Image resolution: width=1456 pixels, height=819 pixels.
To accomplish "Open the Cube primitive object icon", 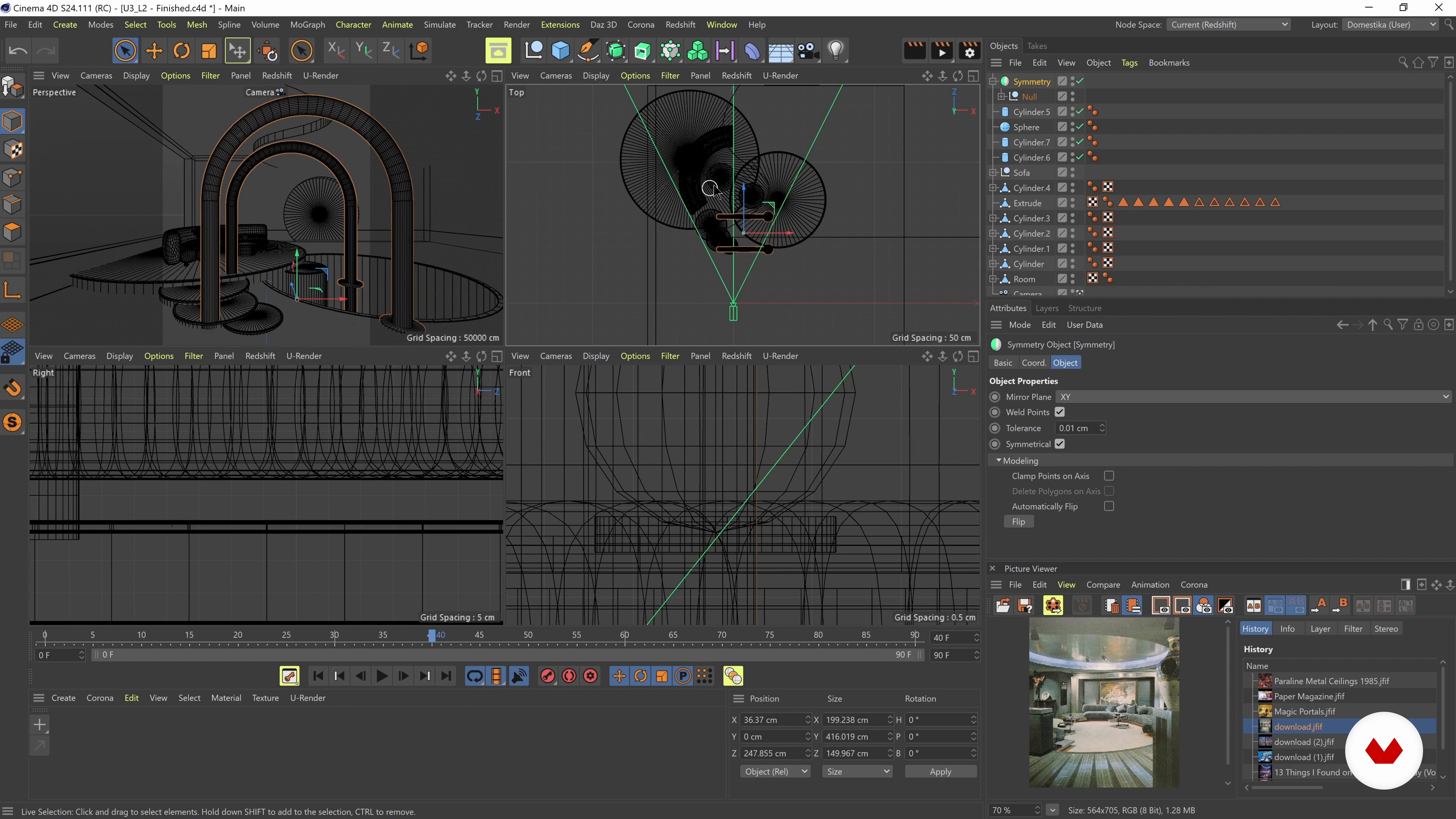I will point(560,51).
